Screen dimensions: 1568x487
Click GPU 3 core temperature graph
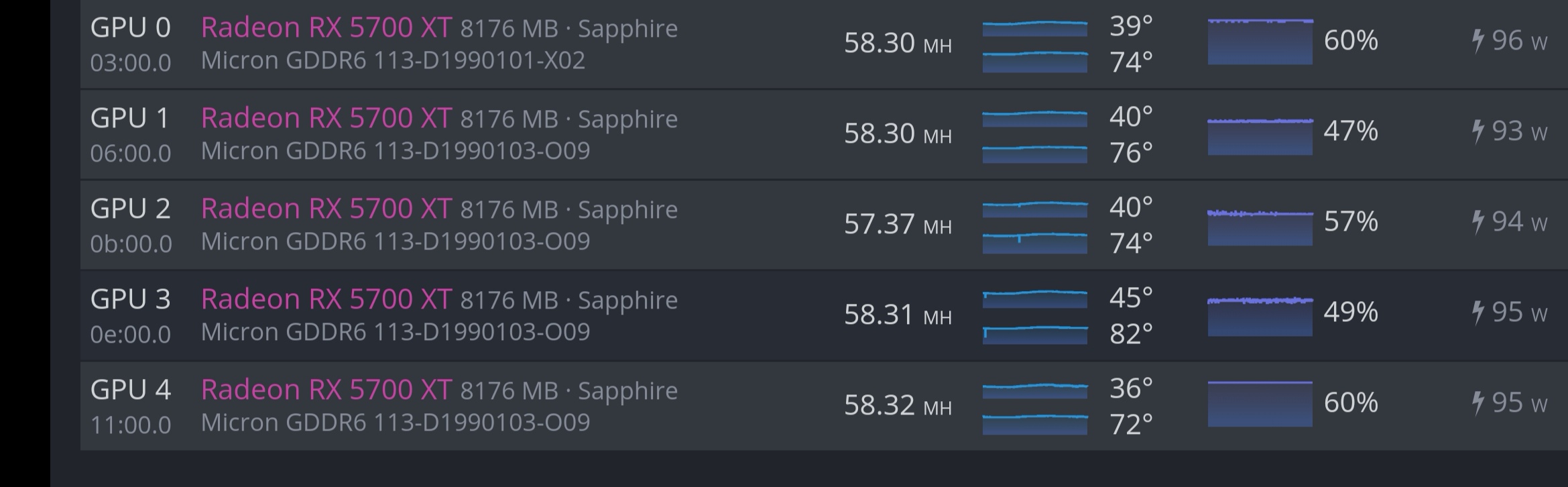pos(1034,299)
